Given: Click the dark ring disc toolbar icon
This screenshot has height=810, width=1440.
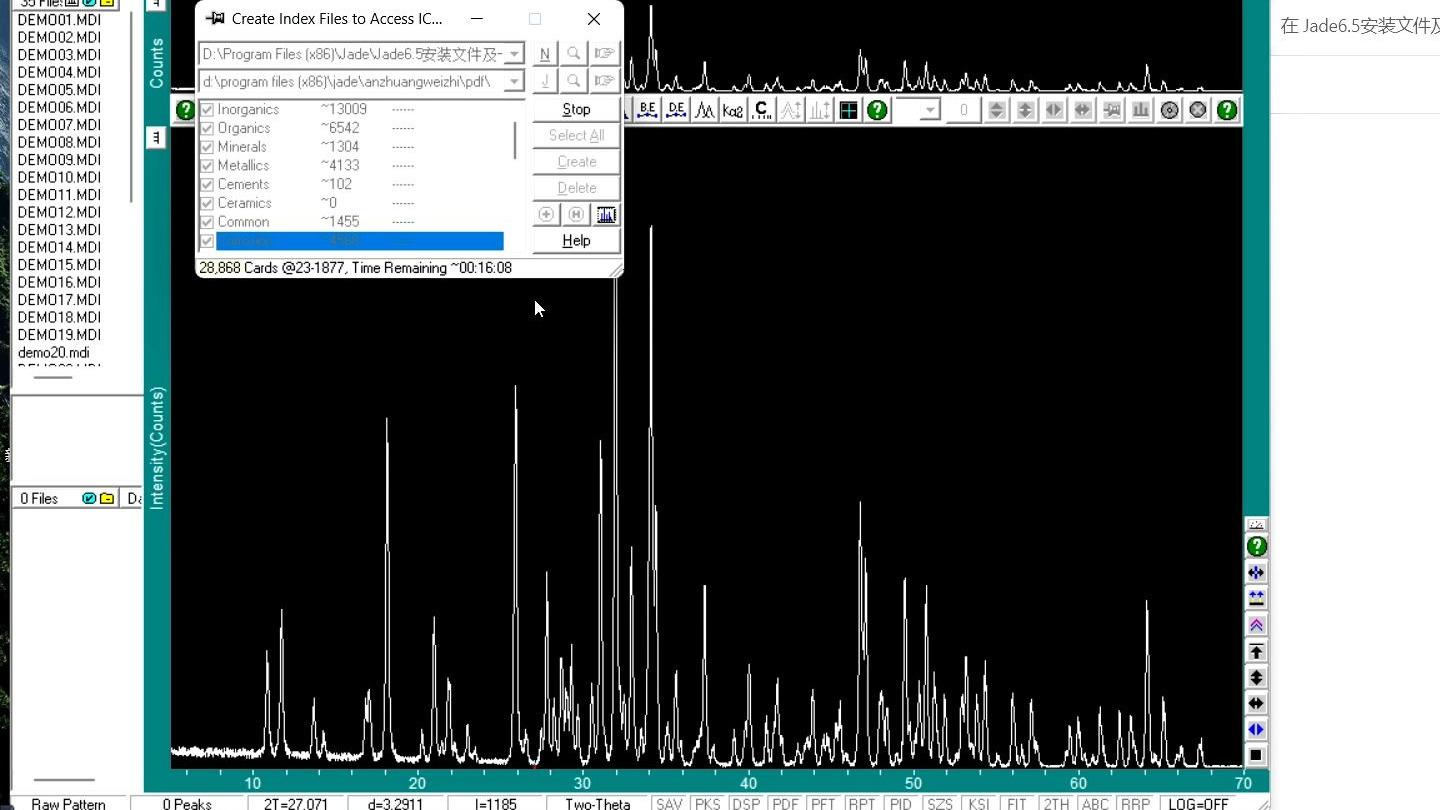Looking at the screenshot, I should (x=1169, y=110).
